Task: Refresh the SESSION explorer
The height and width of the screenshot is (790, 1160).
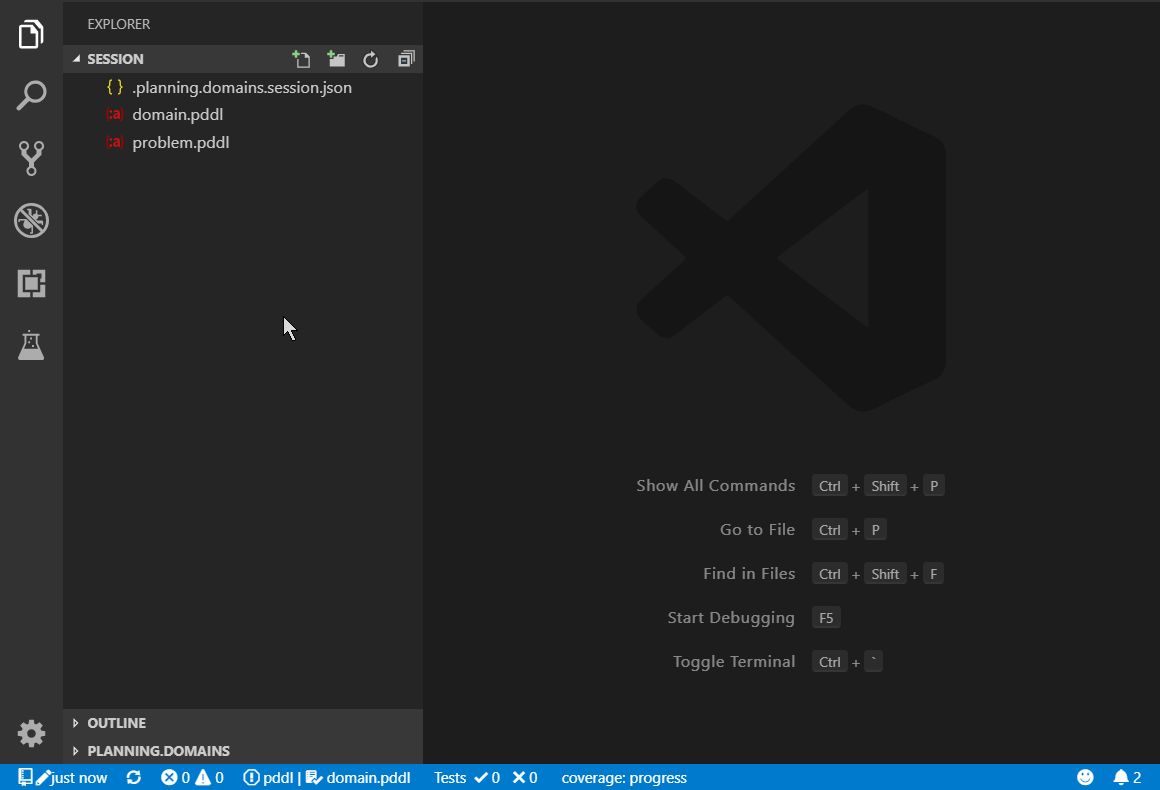Action: click(371, 59)
